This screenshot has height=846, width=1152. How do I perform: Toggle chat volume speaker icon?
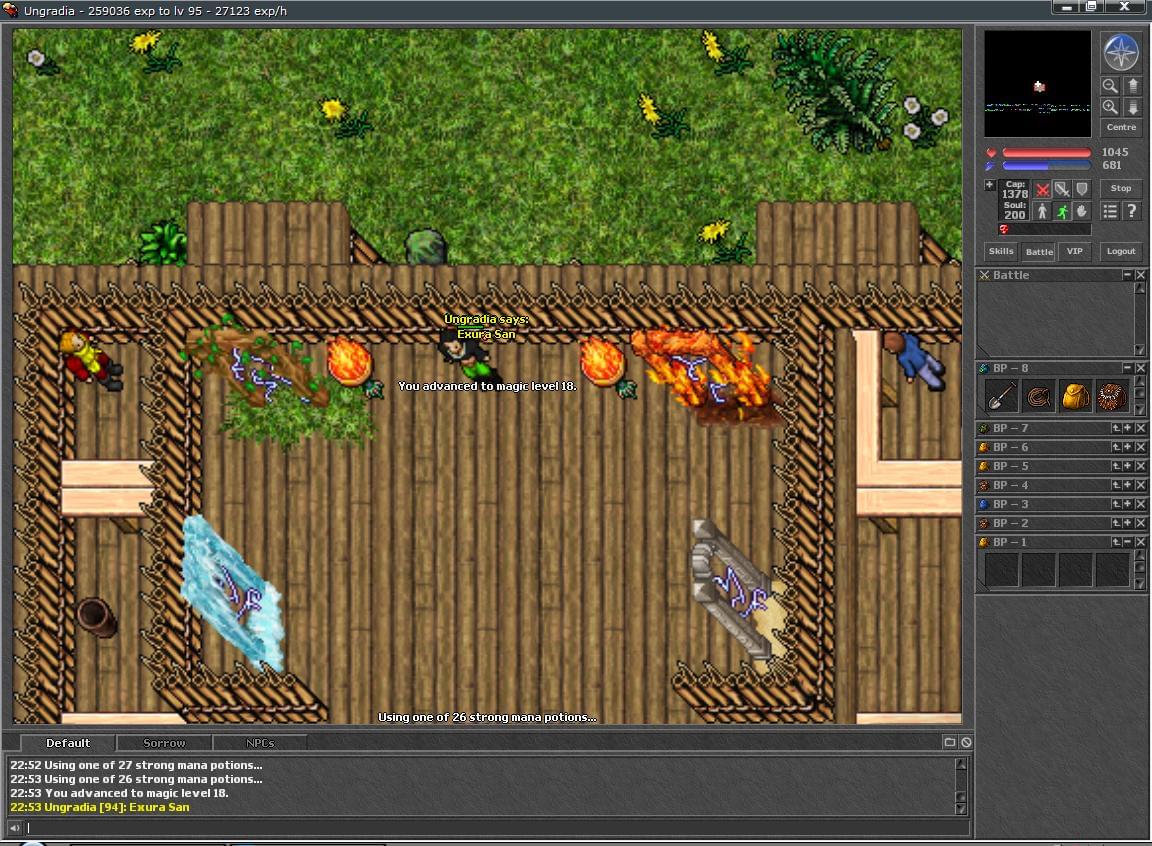pyautogui.click(x=15, y=828)
